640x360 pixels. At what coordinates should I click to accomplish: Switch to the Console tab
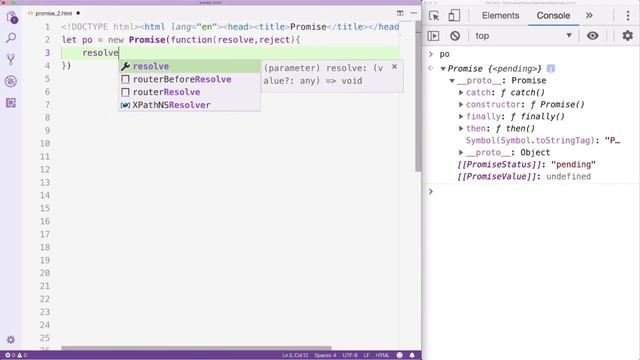553,16
